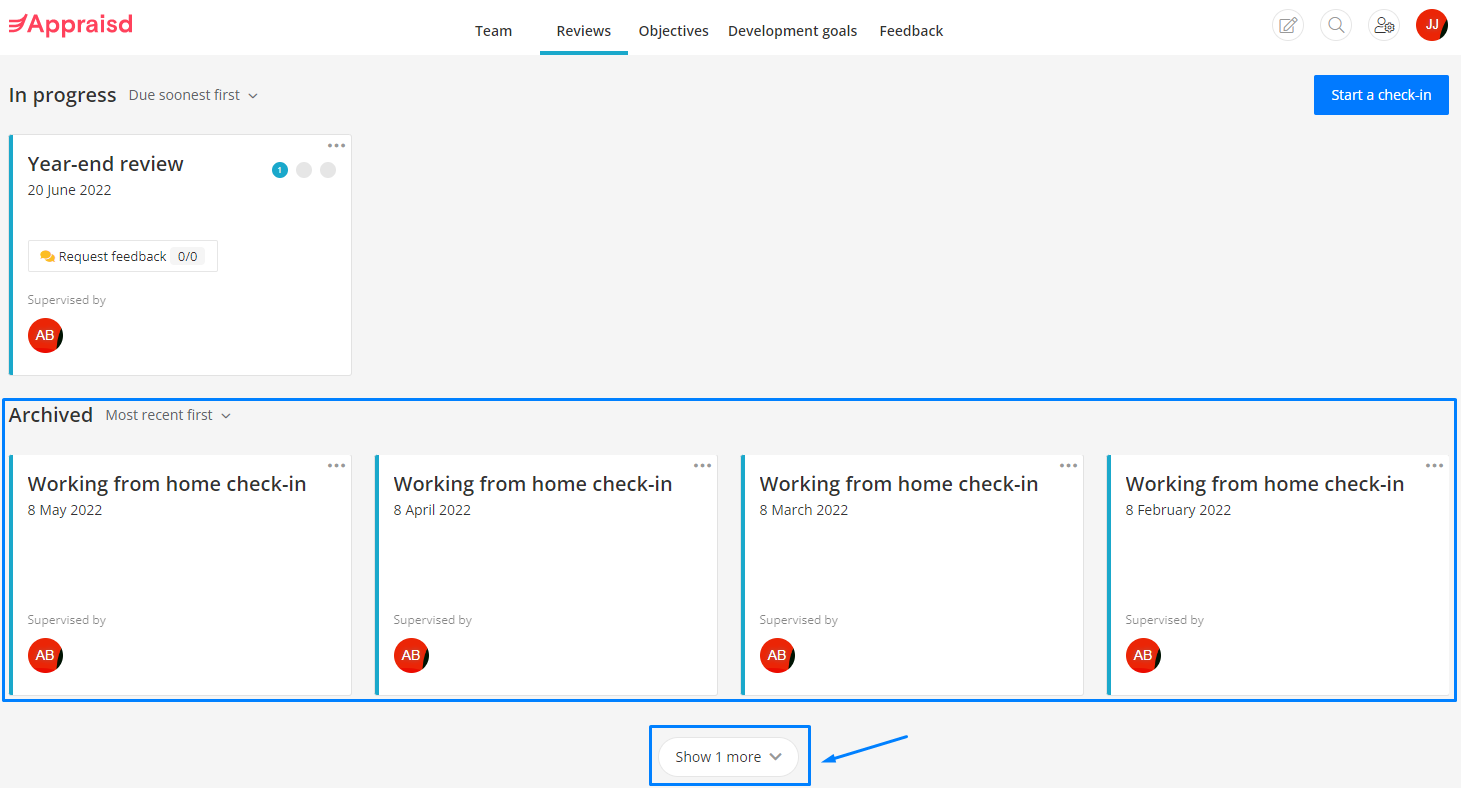Click the 20 June 2022 date text
This screenshot has width=1461, height=788.
click(70, 190)
